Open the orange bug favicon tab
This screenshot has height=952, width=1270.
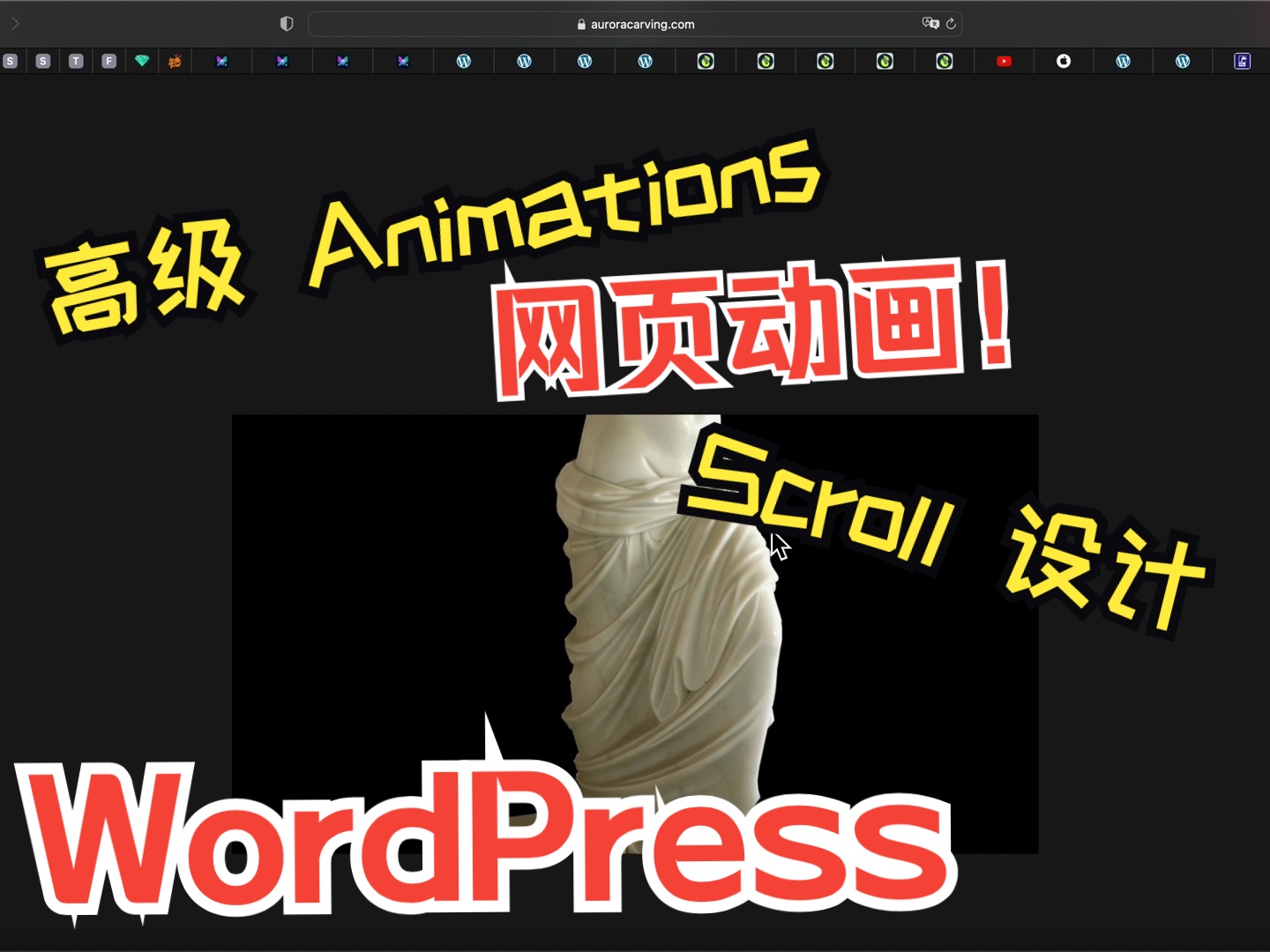(x=175, y=61)
